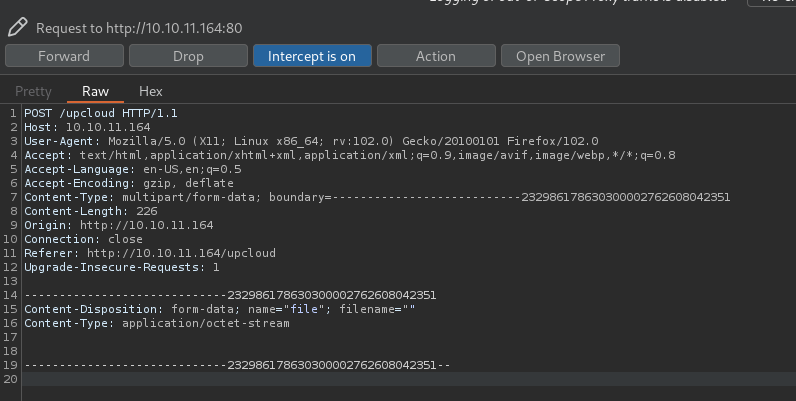
Task: Click the User-Agent header line
Action: 311,141
